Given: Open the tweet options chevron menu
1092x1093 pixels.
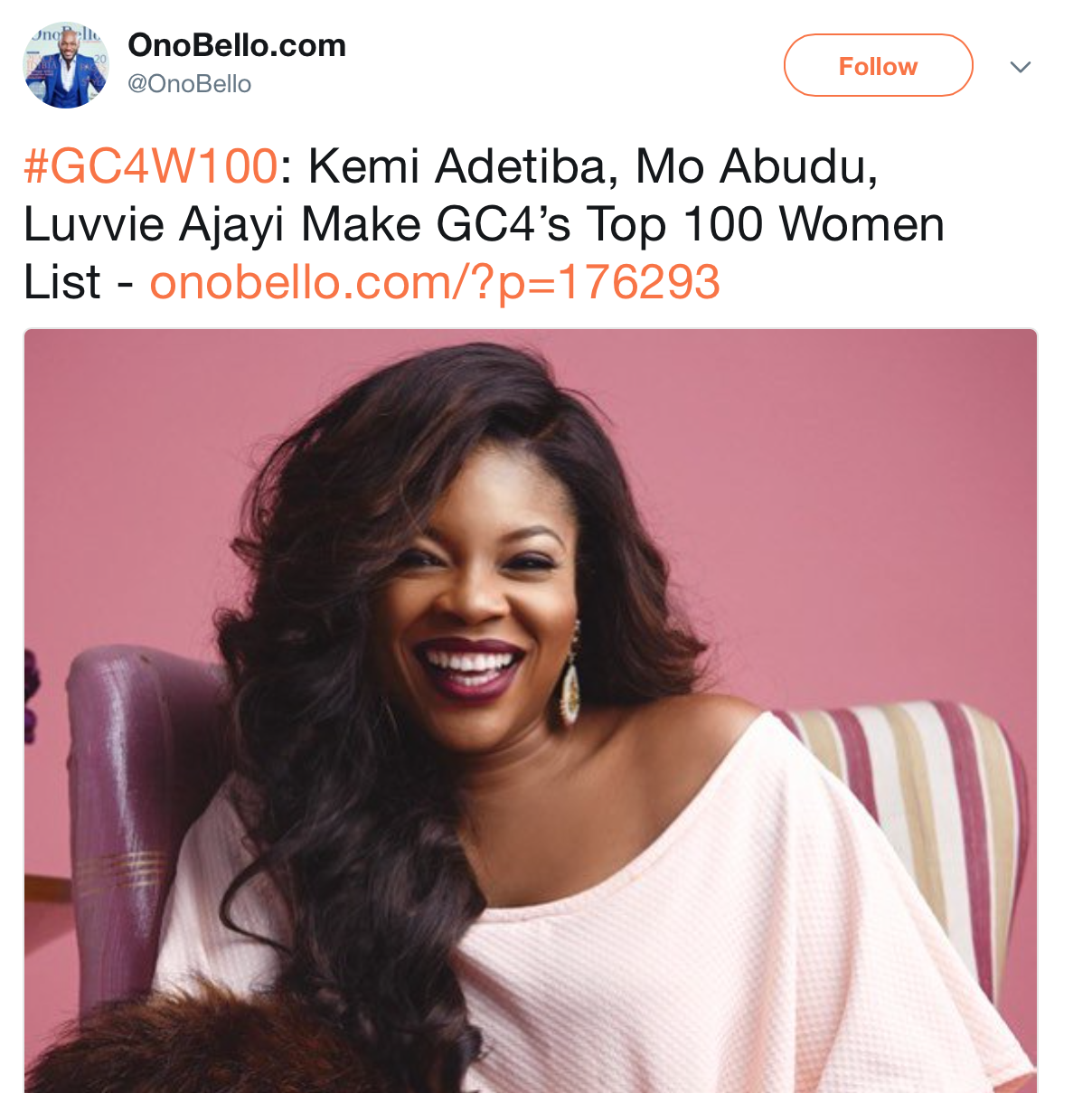Looking at the screenshot, I should coord(1021,67).
